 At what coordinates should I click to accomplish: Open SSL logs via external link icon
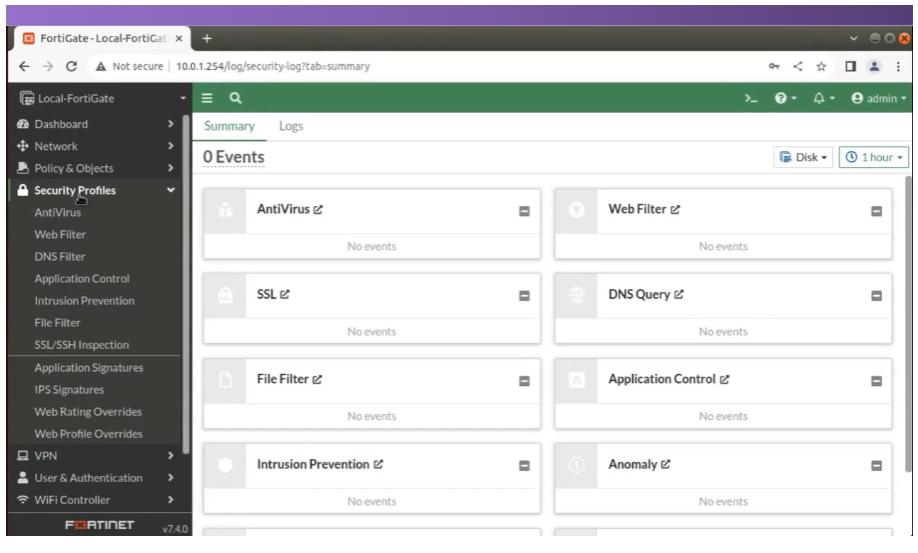(285, 294)
